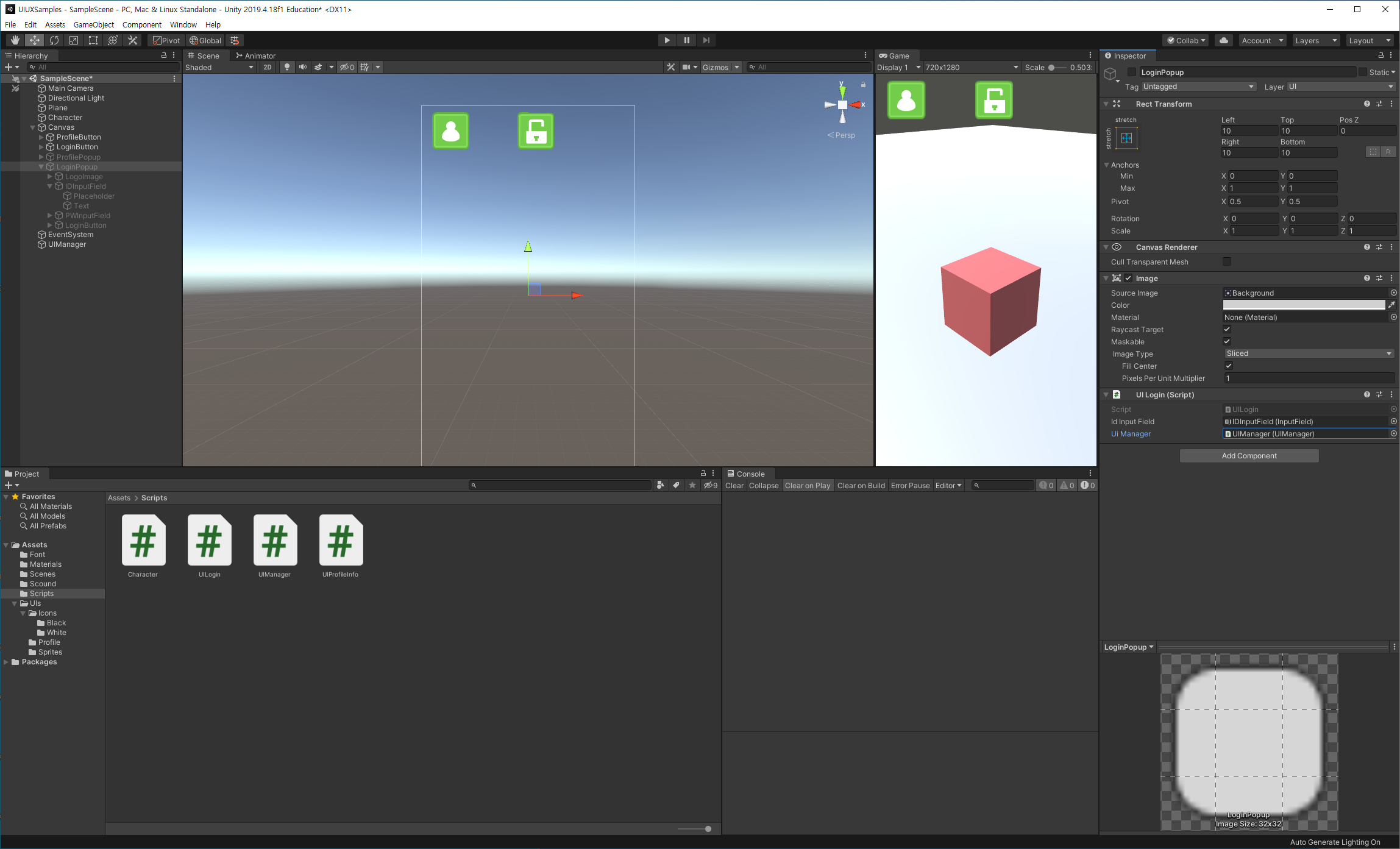This screenshot has width=1400, height=849.
Task: Click the Clear console button
Action: pos(734,486)
